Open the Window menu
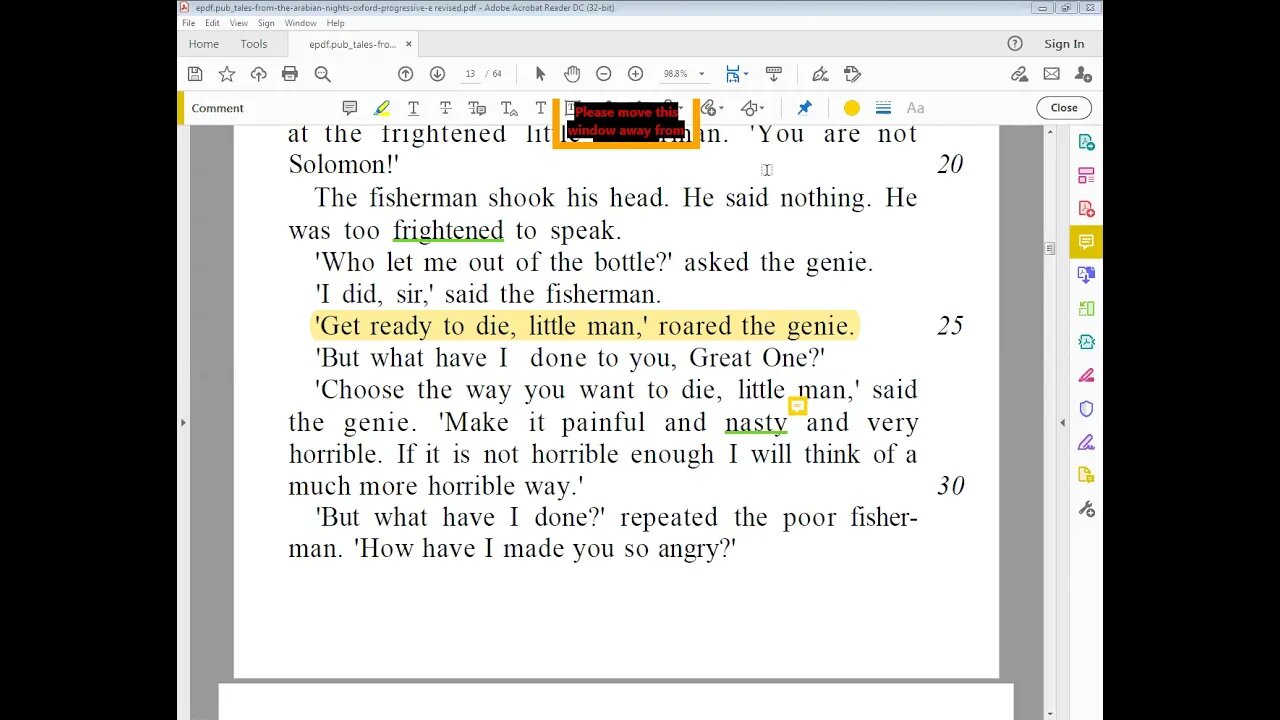The height and width of the screenshot is (720, 1280). point(300,23)
